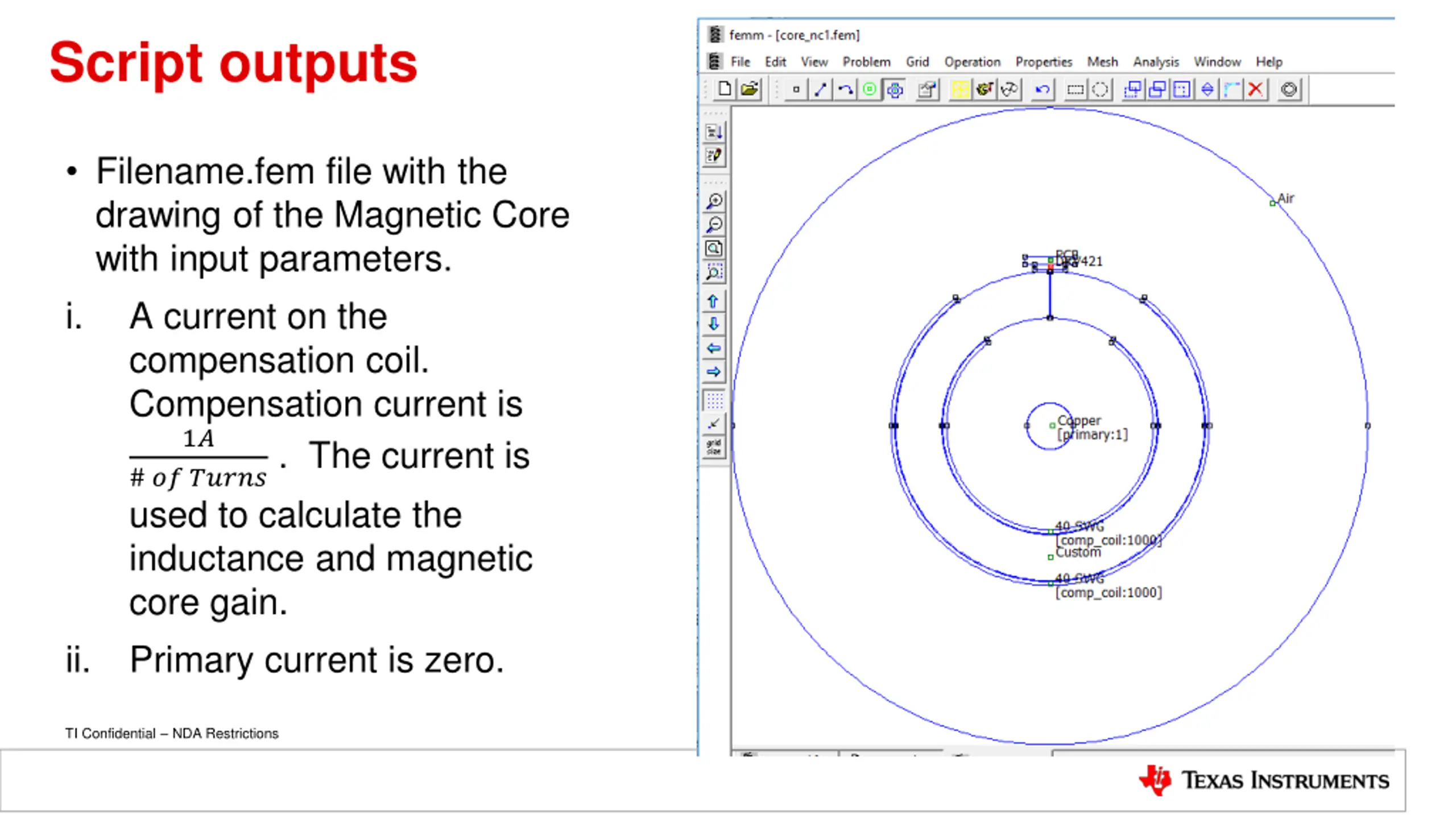Click the Custom block label

[x=1078, y=553]
